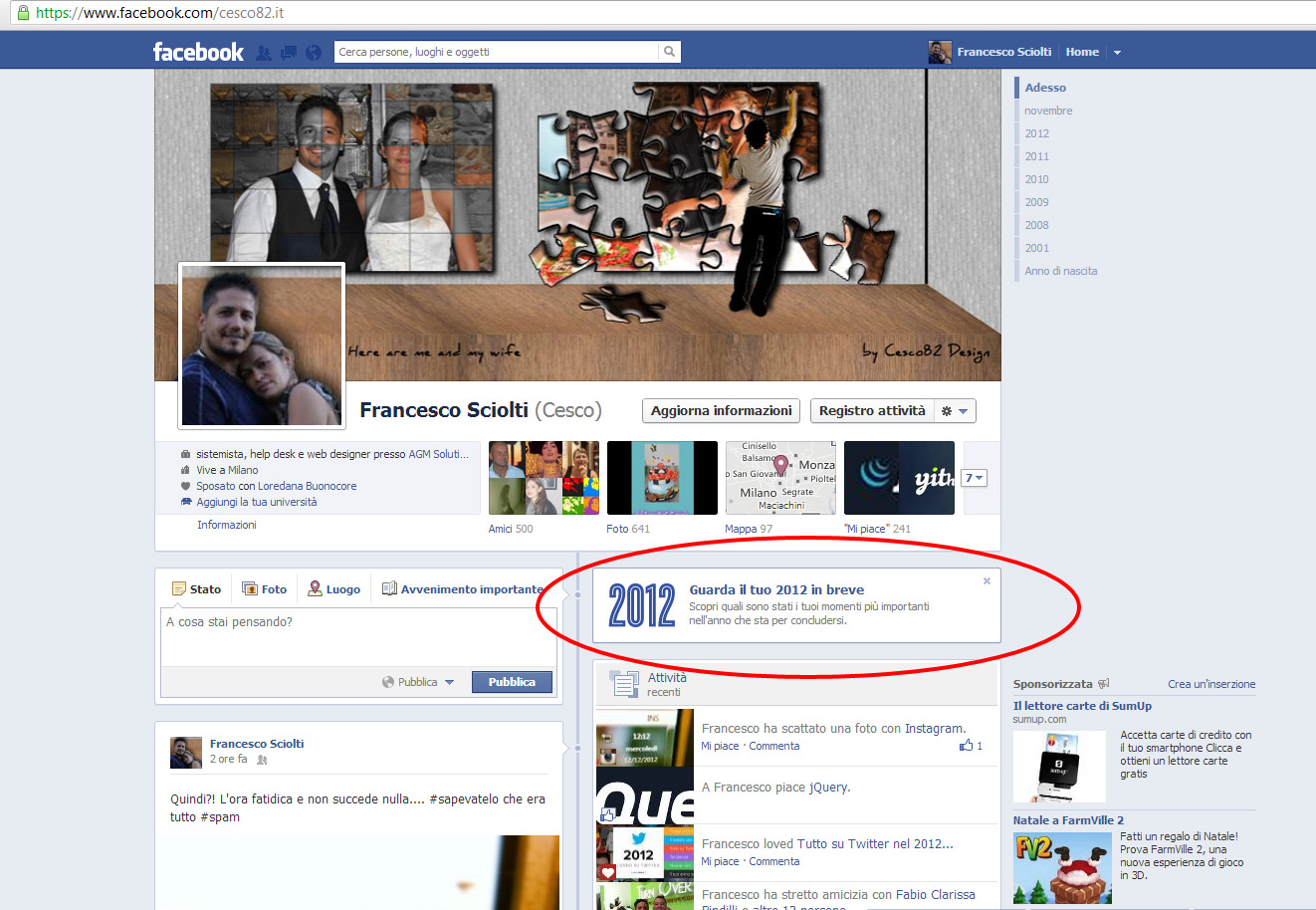Click the thumbs-up like count icon
The height and width of the screenshot is (910, 1316).
pyautogui.click(x=966, y=745)
